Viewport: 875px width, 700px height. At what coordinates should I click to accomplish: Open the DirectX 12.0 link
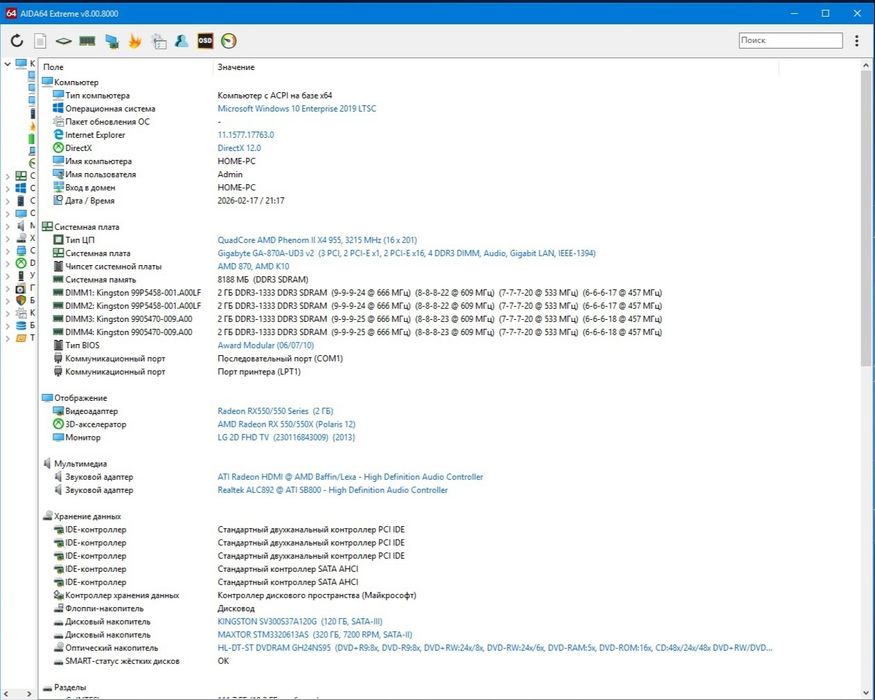click(239, 148)
